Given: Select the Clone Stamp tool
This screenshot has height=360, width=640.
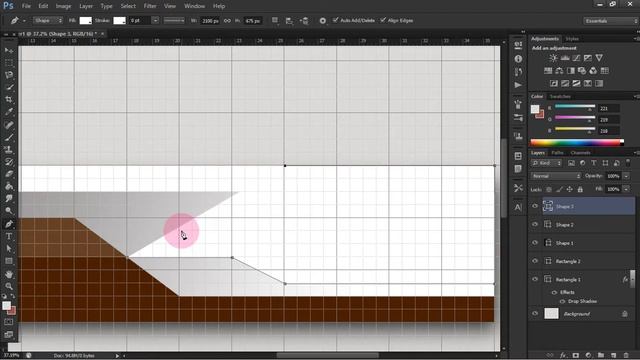Looking at the screenshot, I should [x=9, y=149].
